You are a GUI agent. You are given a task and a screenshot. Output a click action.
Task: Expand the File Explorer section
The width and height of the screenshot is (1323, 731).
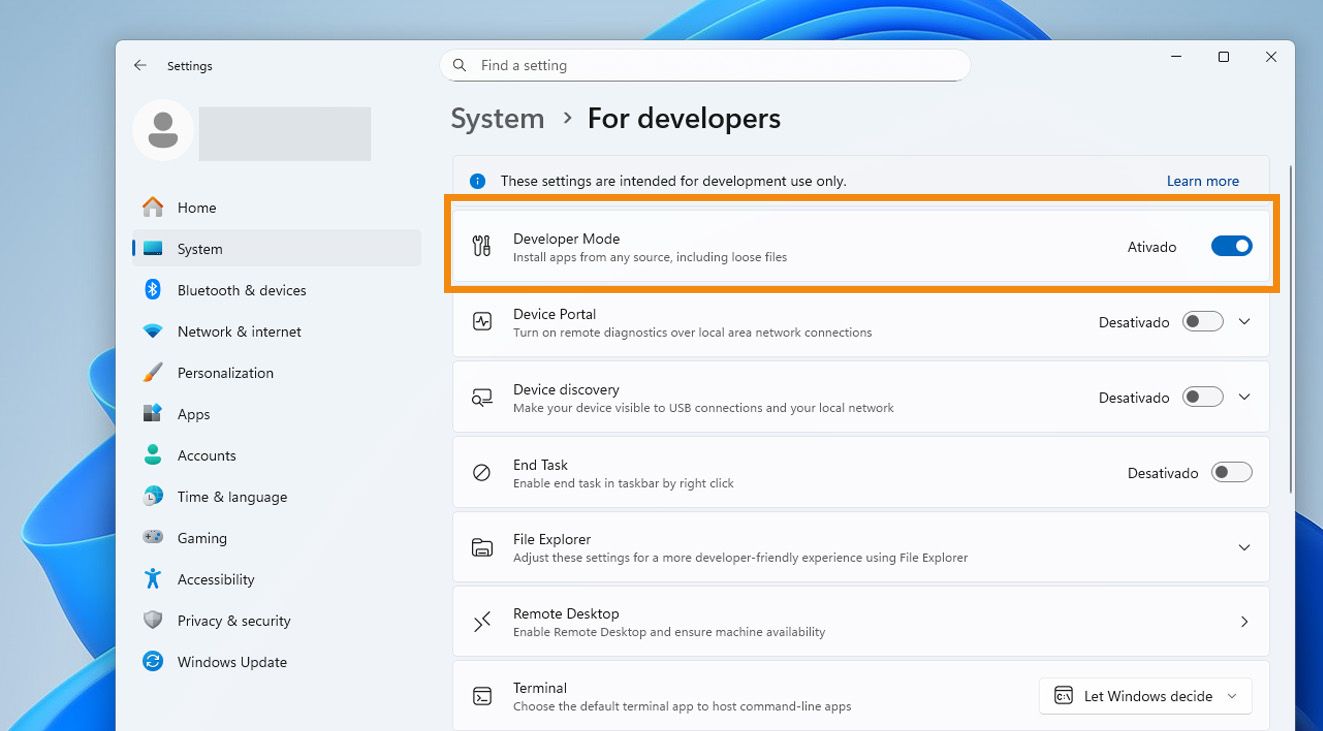point(1244,548)
